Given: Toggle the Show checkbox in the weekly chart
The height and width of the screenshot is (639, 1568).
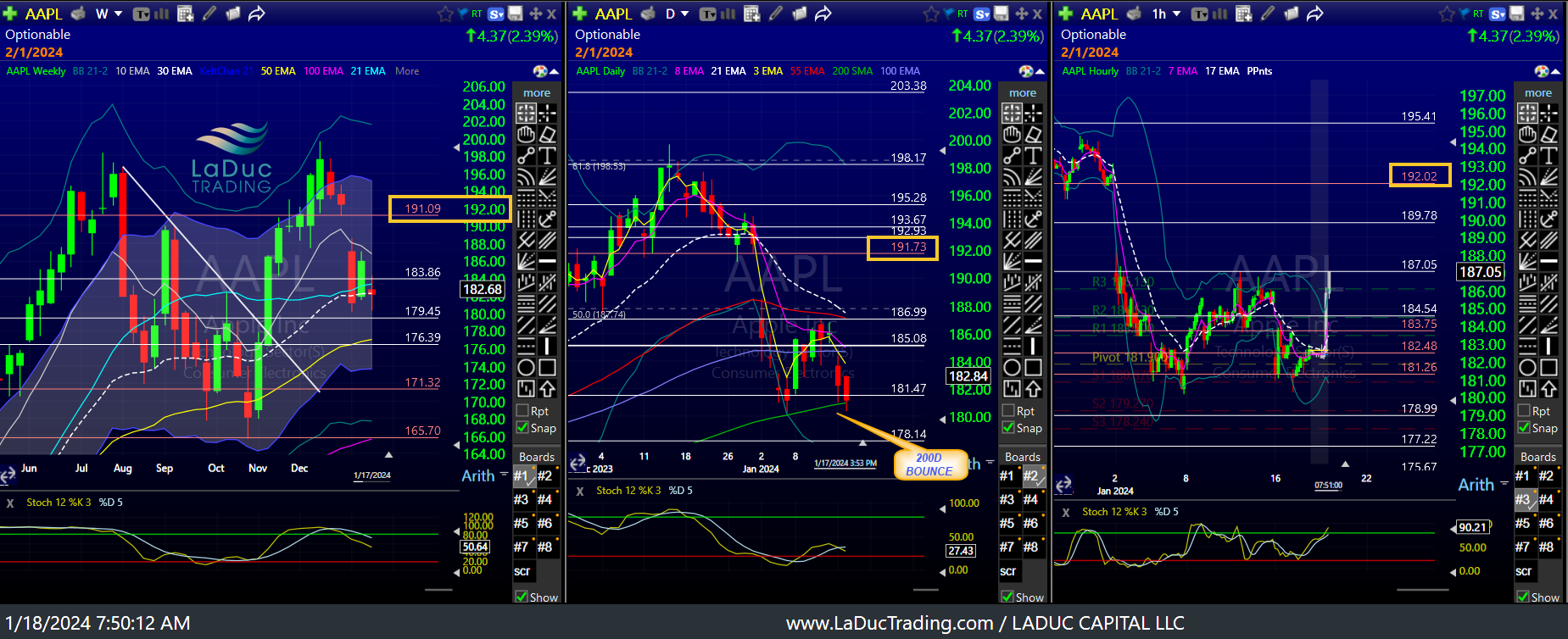Looking at the screenshot, I should click(522, 597).
